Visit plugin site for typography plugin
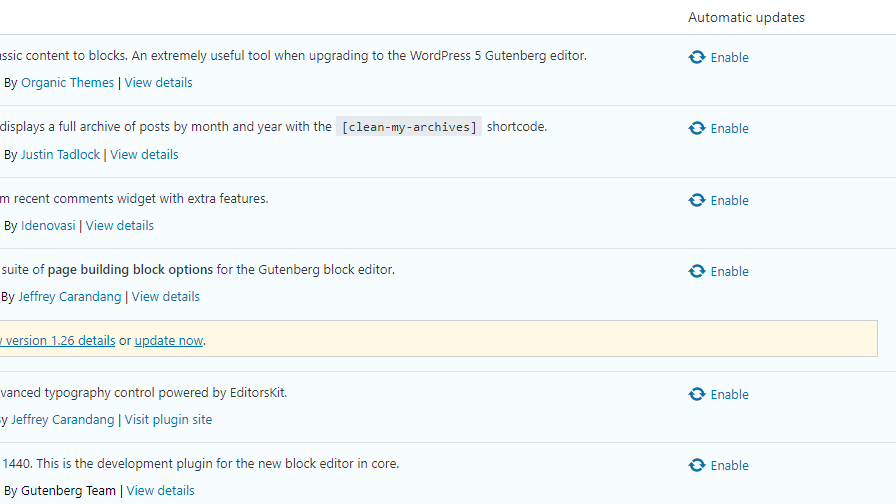 (168, 420)
